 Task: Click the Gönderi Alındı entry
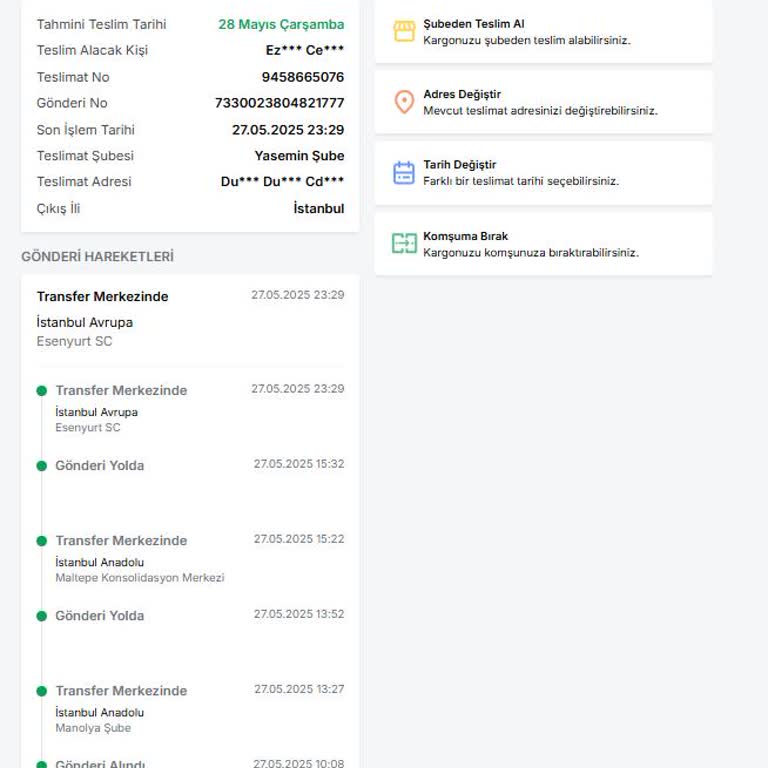tap(100, 763)
